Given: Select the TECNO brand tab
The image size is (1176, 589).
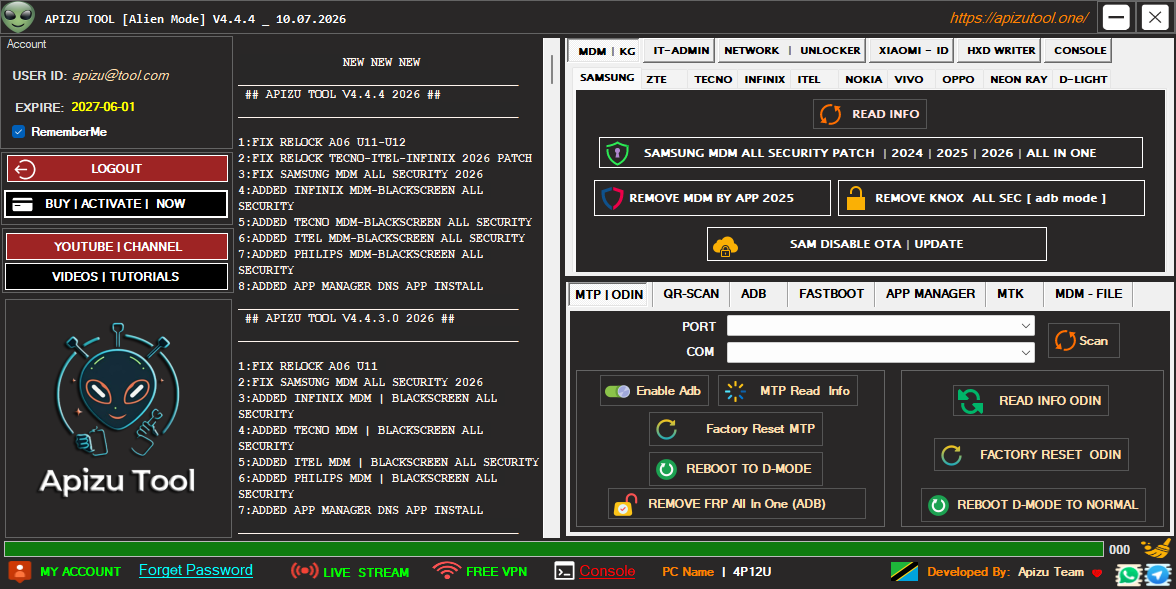Looking at the screenshot, I should tap(712, 80).
